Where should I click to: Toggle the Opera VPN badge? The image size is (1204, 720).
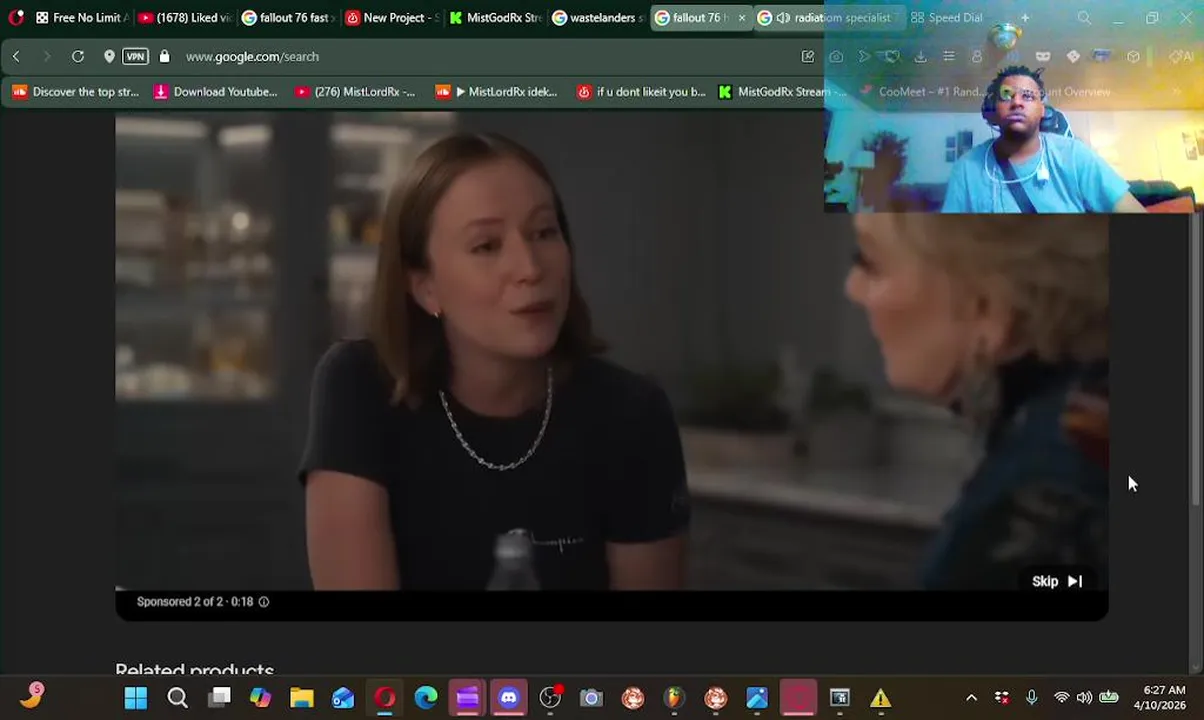[x=135, y=57]
